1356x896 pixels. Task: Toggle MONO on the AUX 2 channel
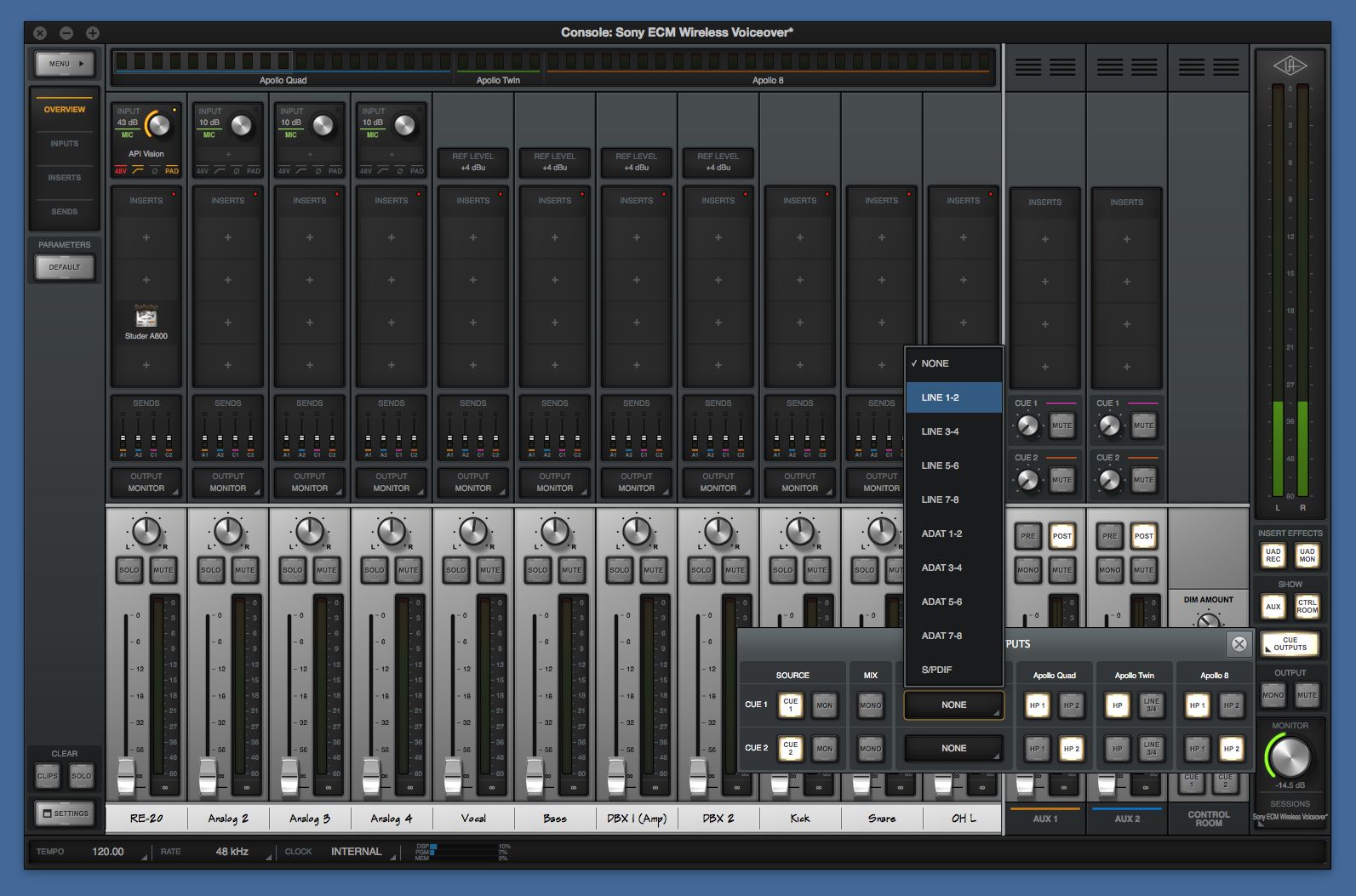pos(1110,570)
